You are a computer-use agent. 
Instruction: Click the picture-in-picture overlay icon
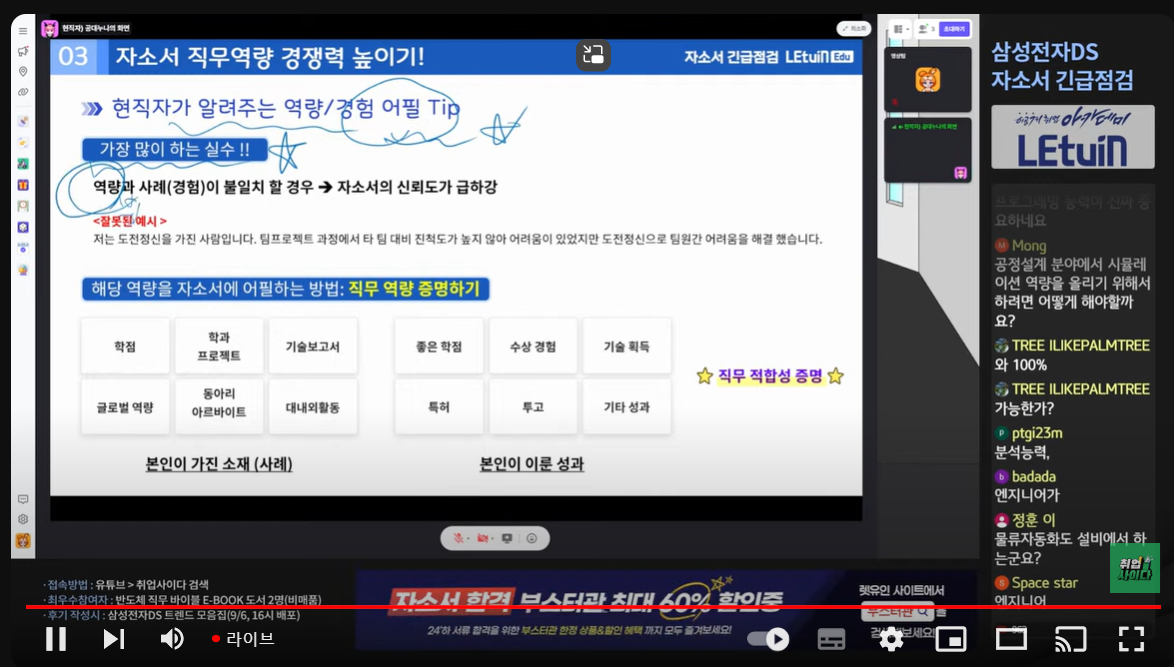(x=593, y=55)
